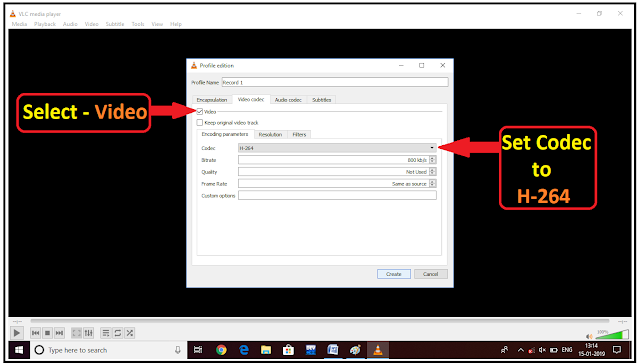This screenshot has width=640, height=364.
Task: Open the Paint taskbar icon
Action: tap(356, 350)
